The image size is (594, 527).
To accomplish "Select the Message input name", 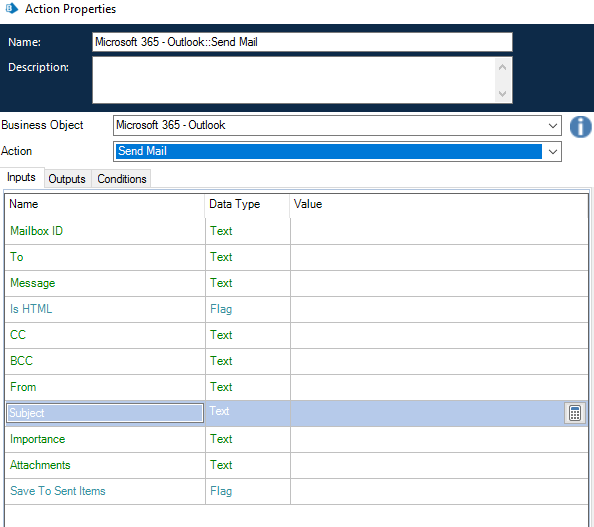I will pyautogui.click(x=33, y=283).
